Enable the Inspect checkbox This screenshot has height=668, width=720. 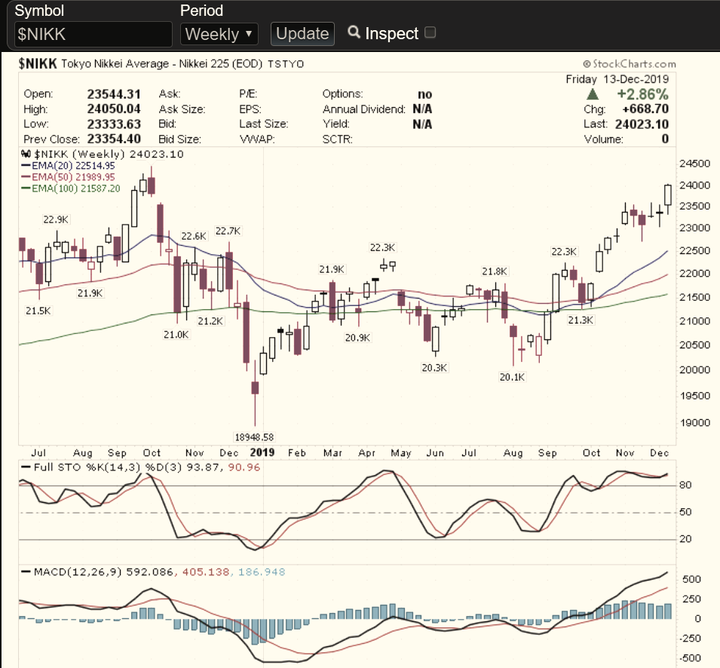430,33
